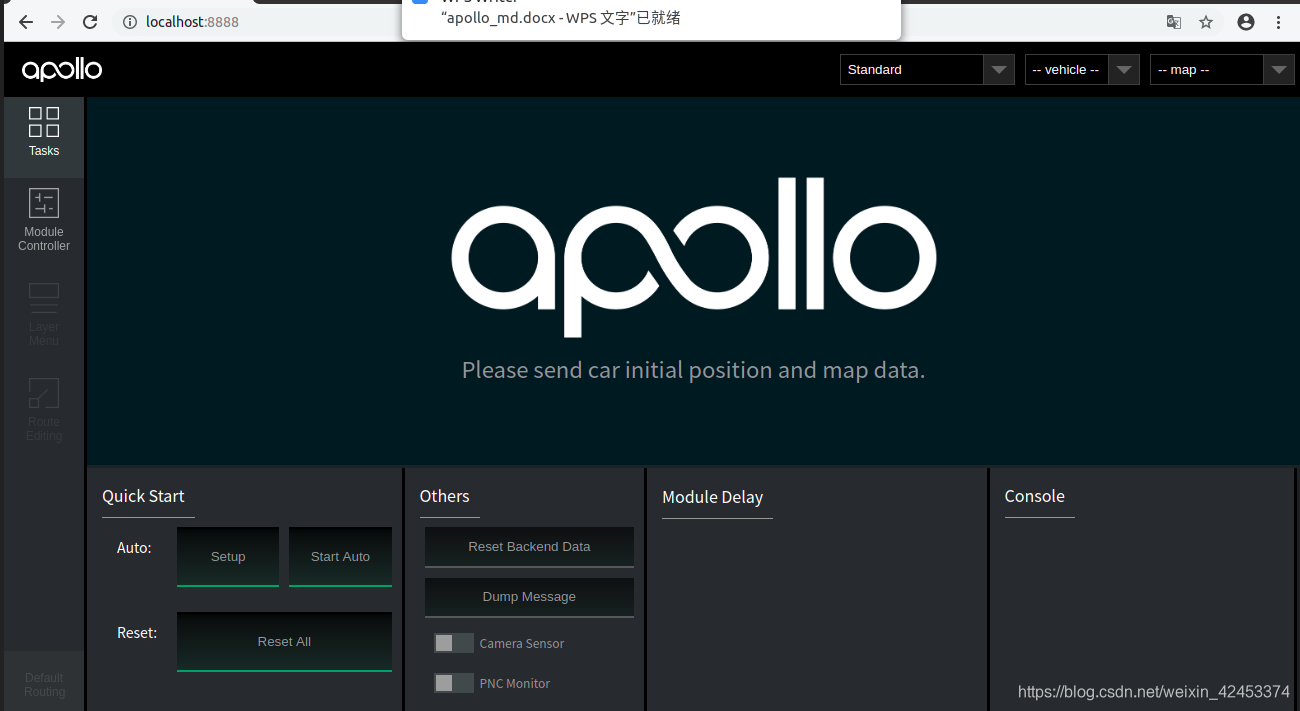Click the Setup button

pyautogui.click(x=228, y=557)
